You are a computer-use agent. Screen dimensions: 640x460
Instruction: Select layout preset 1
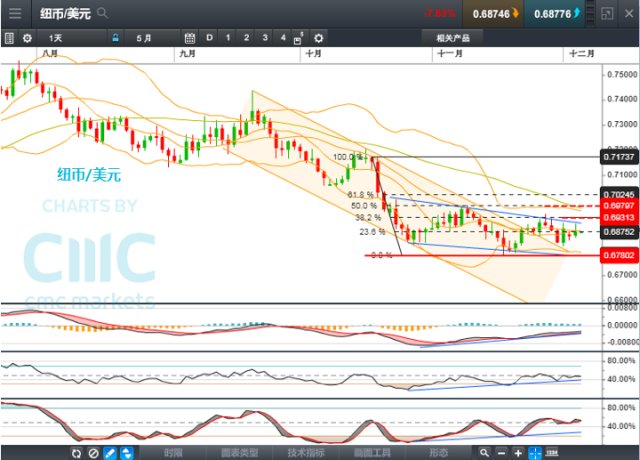(228, 38)
